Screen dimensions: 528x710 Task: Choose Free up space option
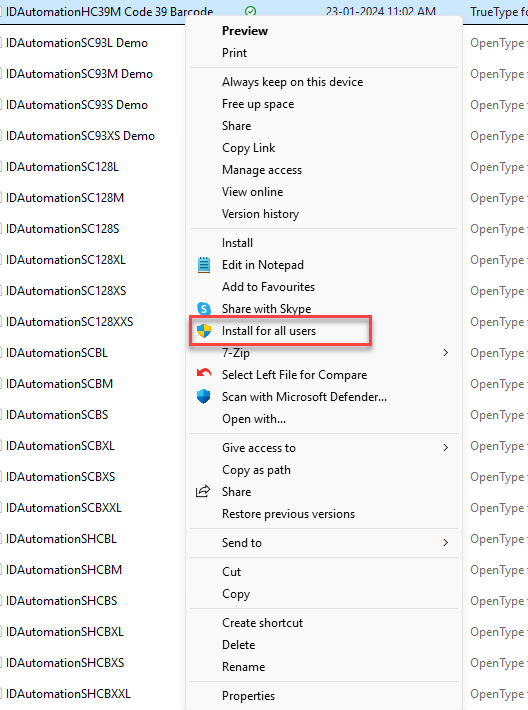[x=258, y=104]
